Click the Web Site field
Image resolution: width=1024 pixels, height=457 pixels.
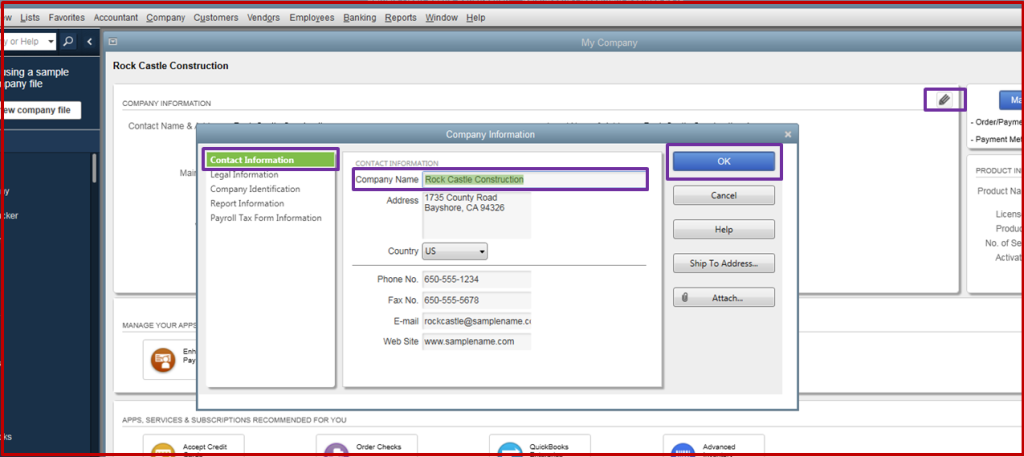(477, 341)
